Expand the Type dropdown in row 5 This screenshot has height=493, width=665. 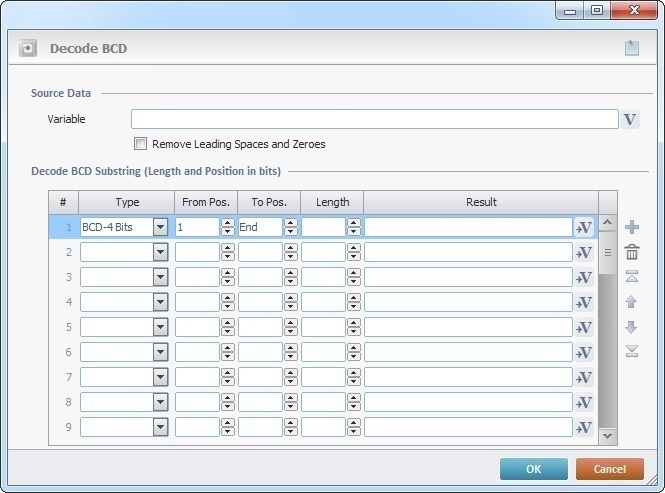160,327
